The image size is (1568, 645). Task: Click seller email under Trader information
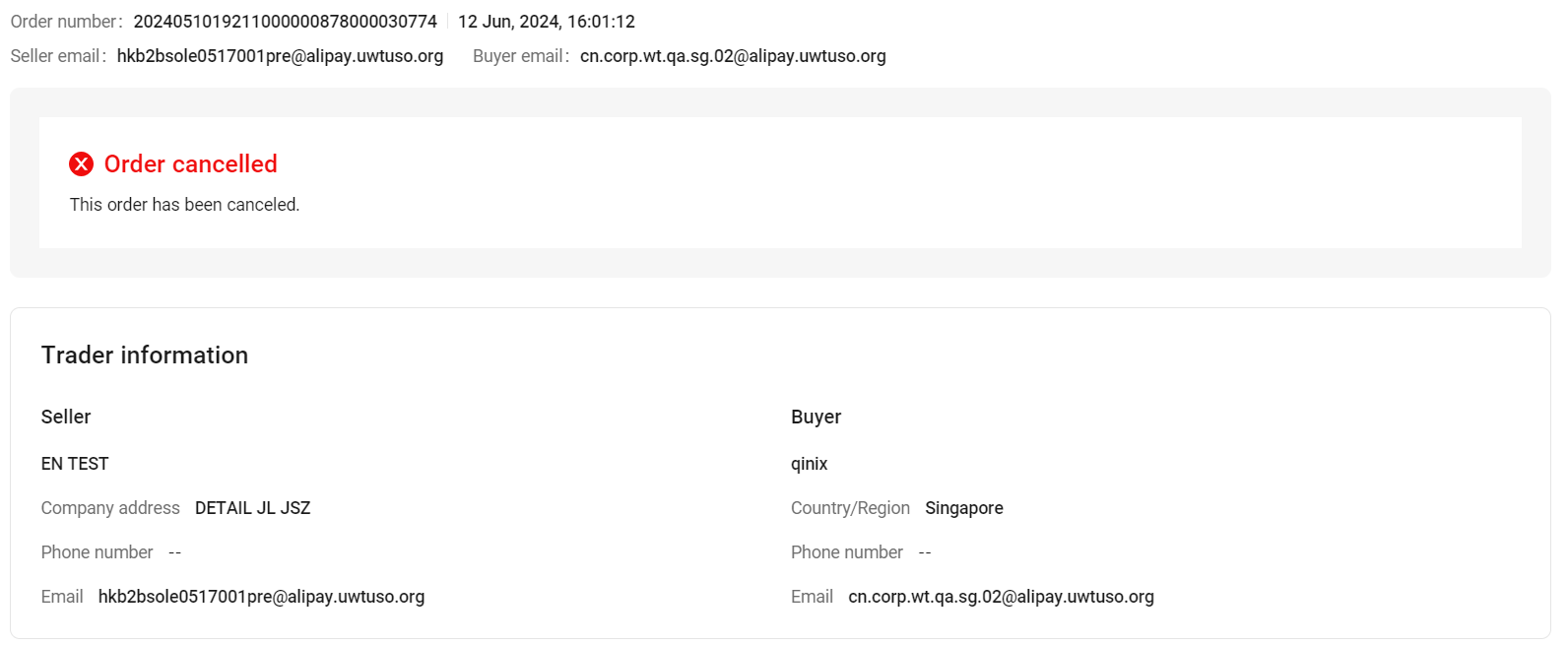click(261, 597)
